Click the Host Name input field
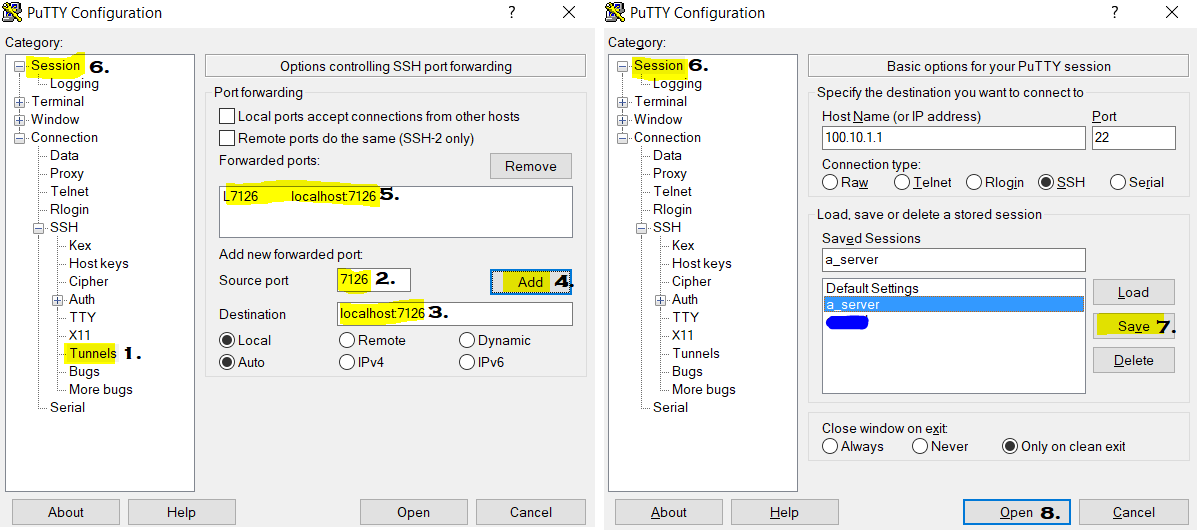1197x530 pixels. click(x=953, y=138)
